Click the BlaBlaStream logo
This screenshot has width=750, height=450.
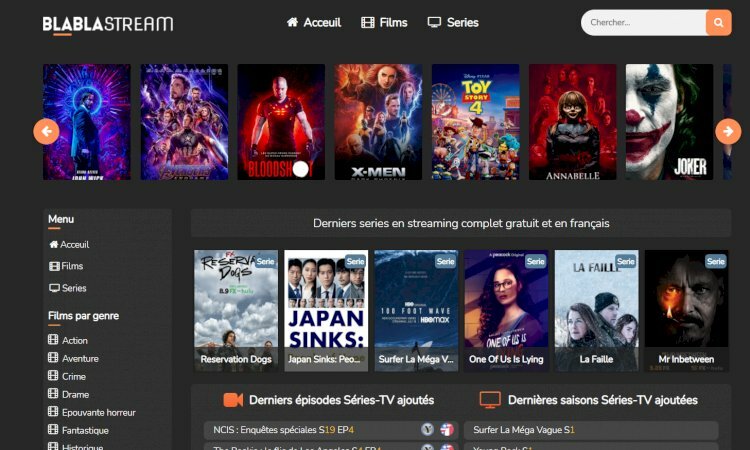pos(107,24)
